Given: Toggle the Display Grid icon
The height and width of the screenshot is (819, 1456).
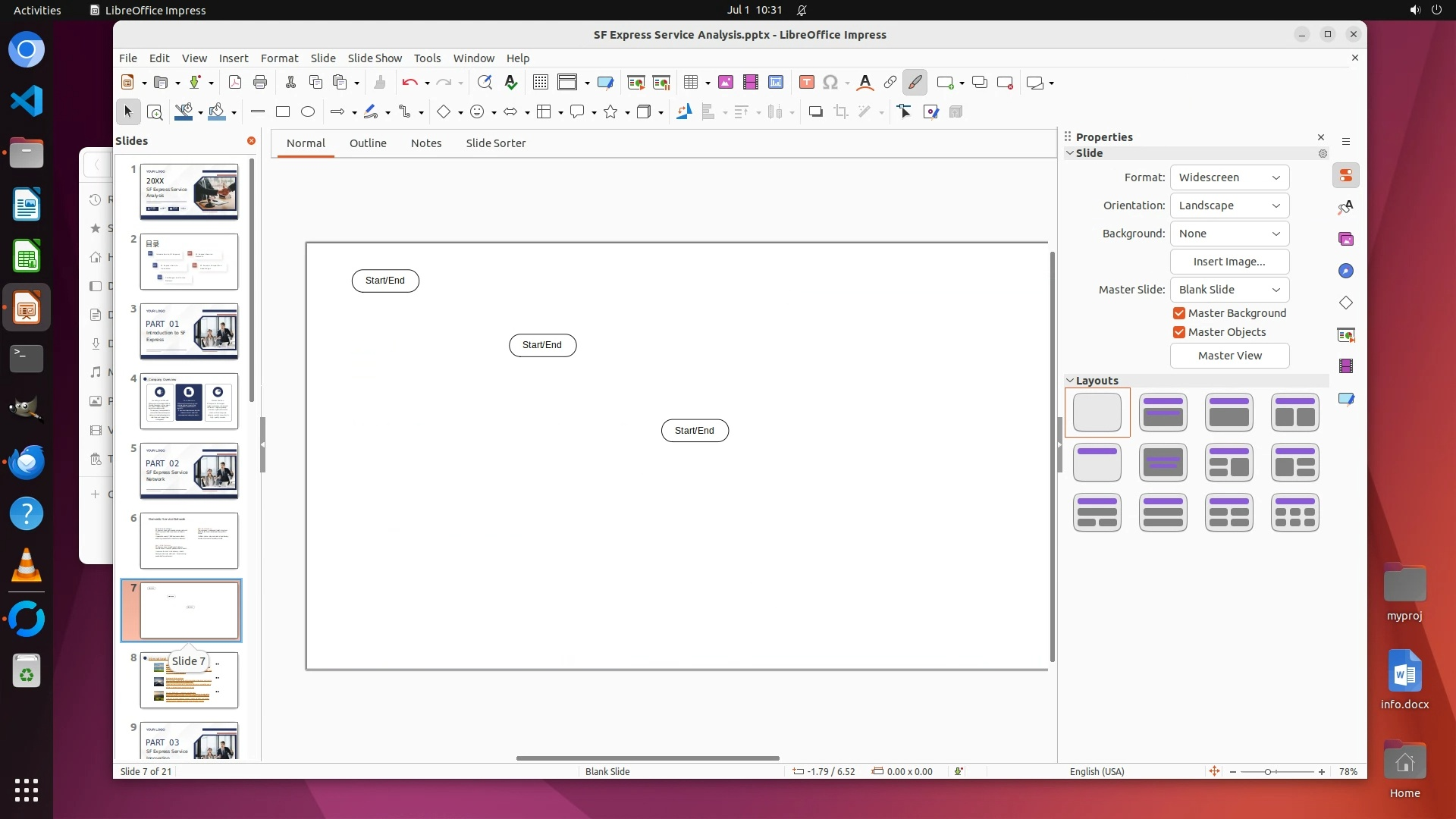Looking at the screenshot, I should (540, 83).
